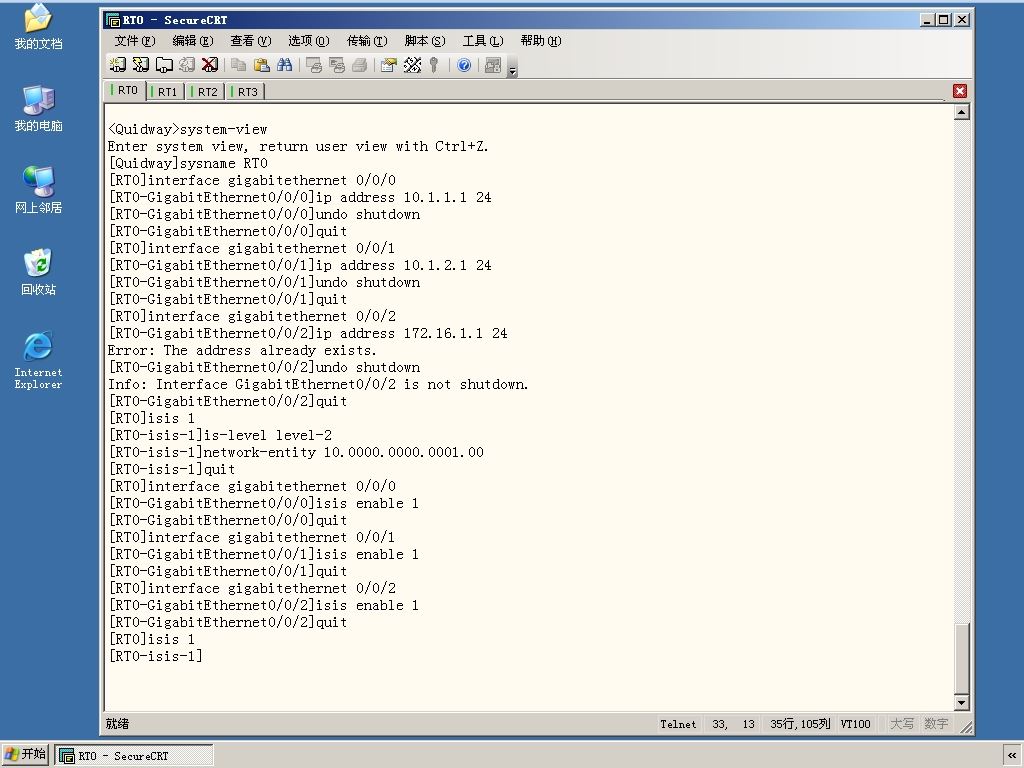
Task: Select the RT0 session tab
Action: (125, 90)
